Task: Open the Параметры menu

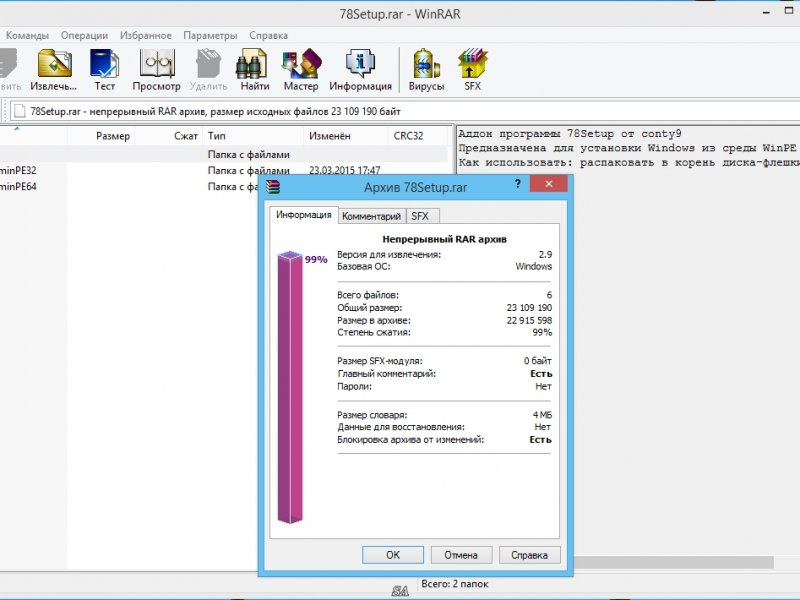Action: click(x=210, y=35)
